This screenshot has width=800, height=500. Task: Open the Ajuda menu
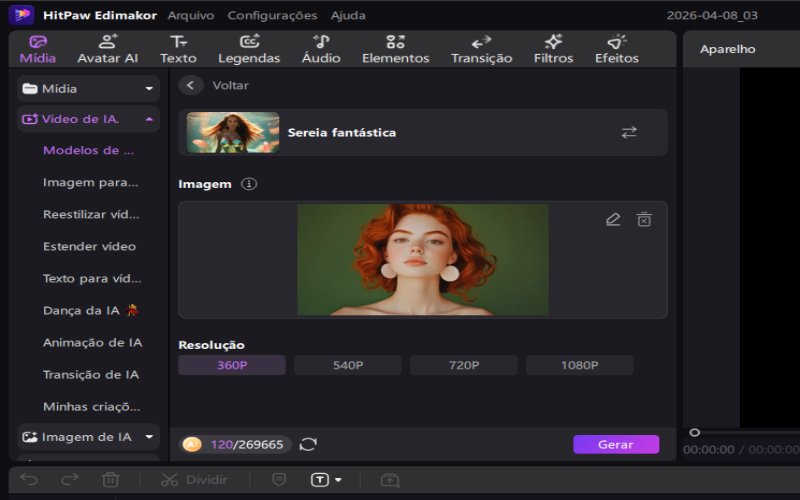click(348, 15)
